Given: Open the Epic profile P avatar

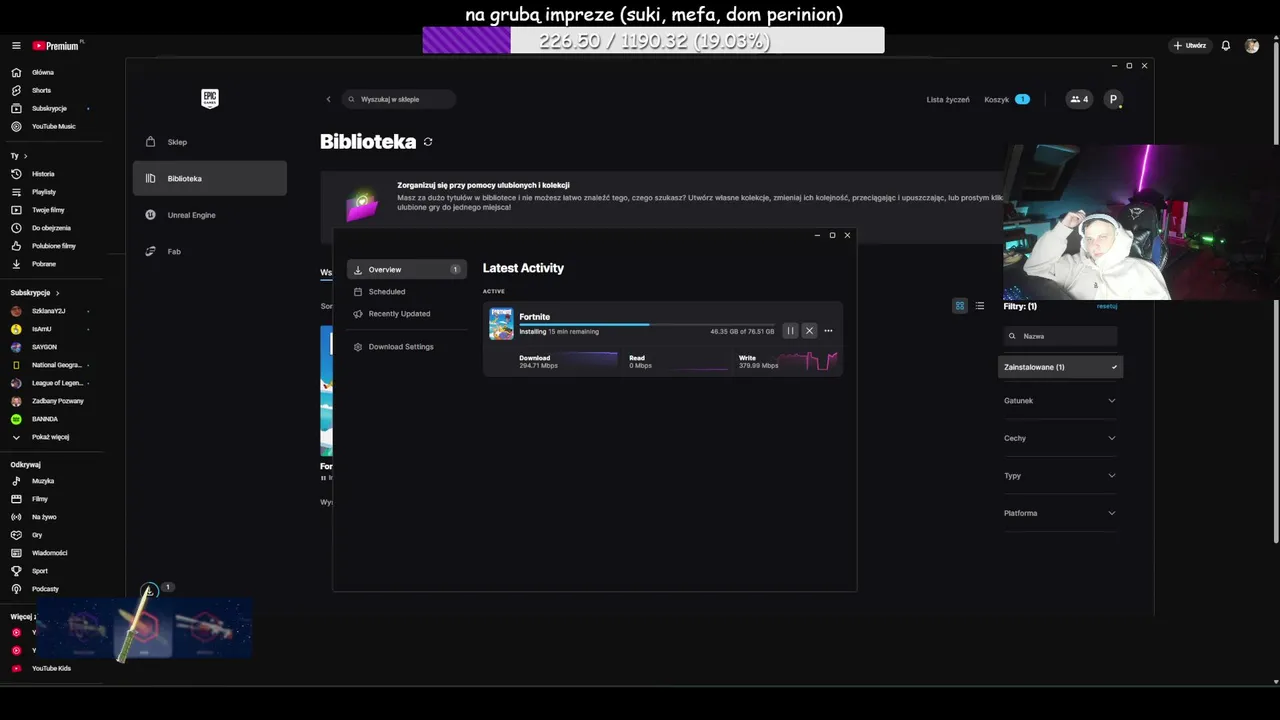Looking at the screenshot, I should point(1113,99).
